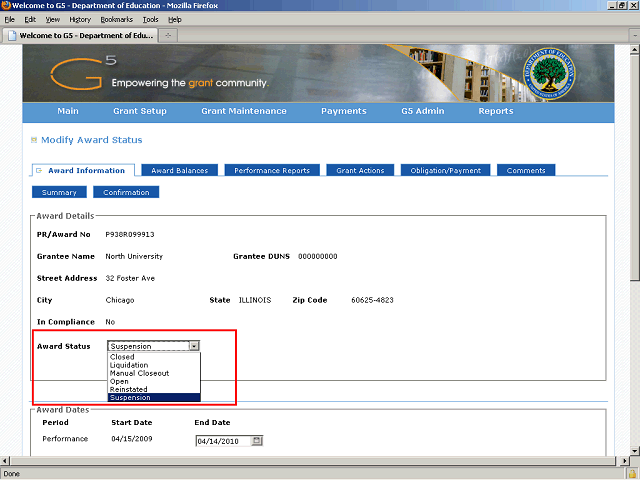Image resolution: width=640 pixels, height=480 pixels.
Task: Open the Bookmarks menu
Action: pyautogui.click(x=117, y=20)
